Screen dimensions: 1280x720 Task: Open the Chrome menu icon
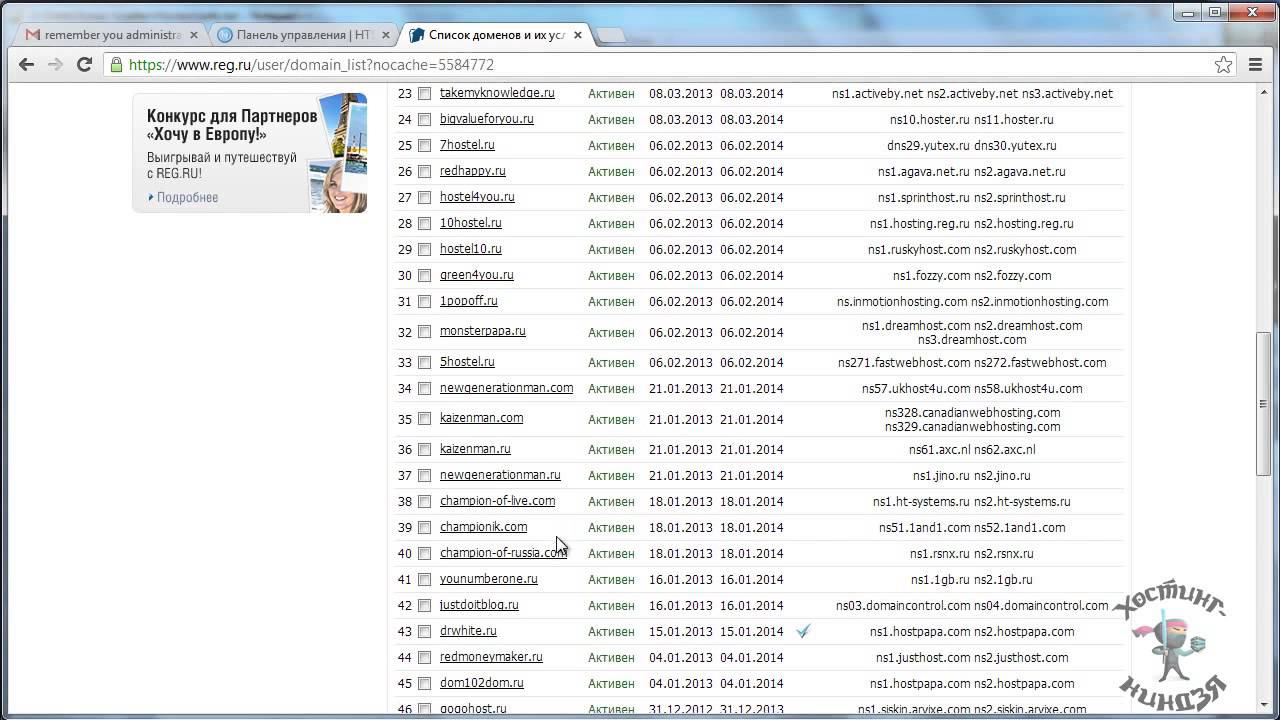(x=1256, y=64)
